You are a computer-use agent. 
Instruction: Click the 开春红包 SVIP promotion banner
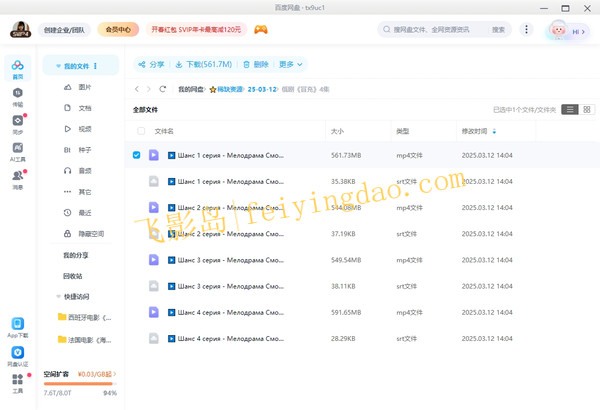[x=196, y=29]
